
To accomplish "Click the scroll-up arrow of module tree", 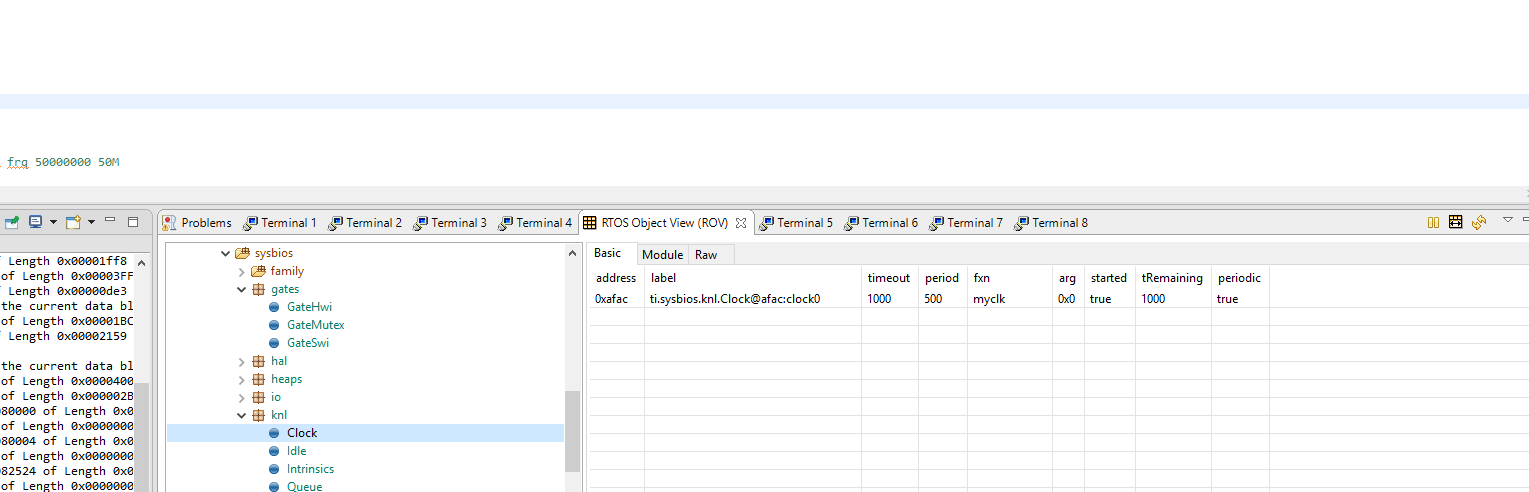I will point(573,252).
